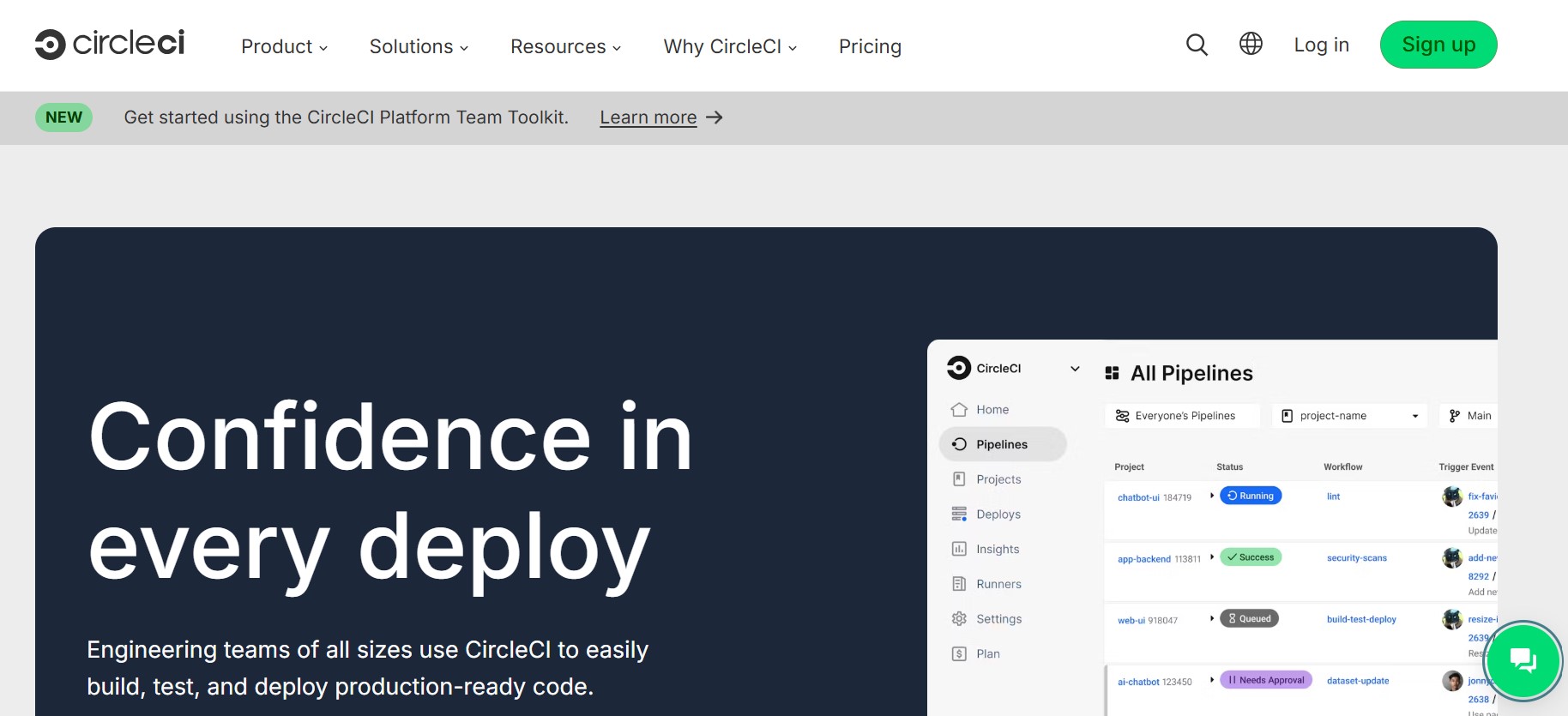Open the app-backend project link
Viewport: 1568px width, 716px height.
1143,559
